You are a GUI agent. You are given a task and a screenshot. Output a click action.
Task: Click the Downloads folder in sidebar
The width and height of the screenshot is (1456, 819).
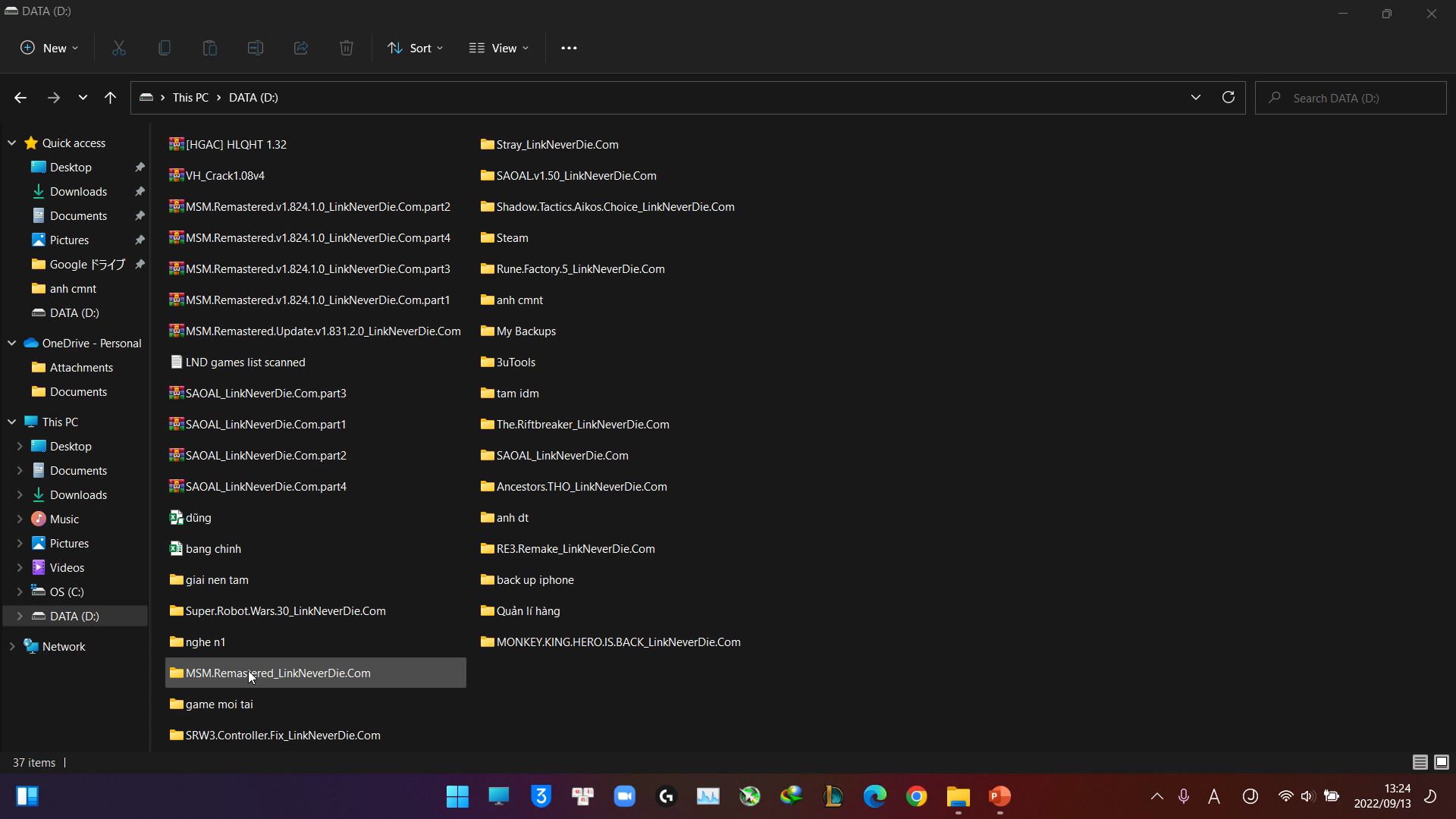coord(78,191)
